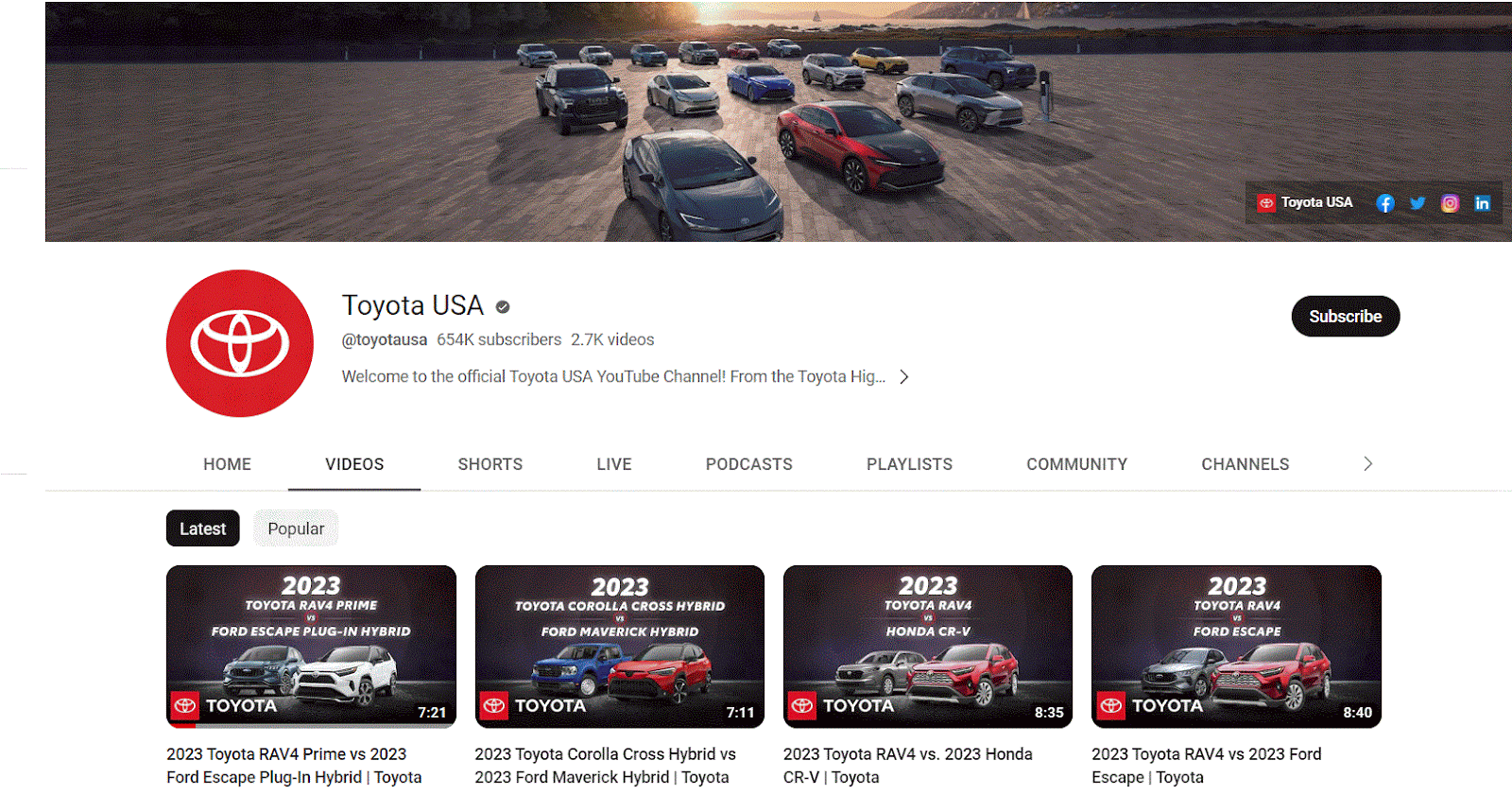Click the 654K subscribers text

[x=499, y=339]
